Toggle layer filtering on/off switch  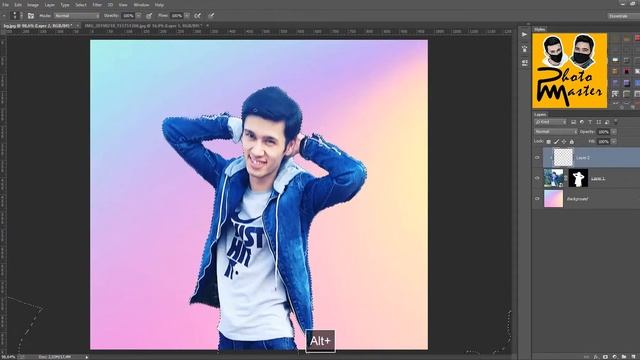tap(616, 122)
